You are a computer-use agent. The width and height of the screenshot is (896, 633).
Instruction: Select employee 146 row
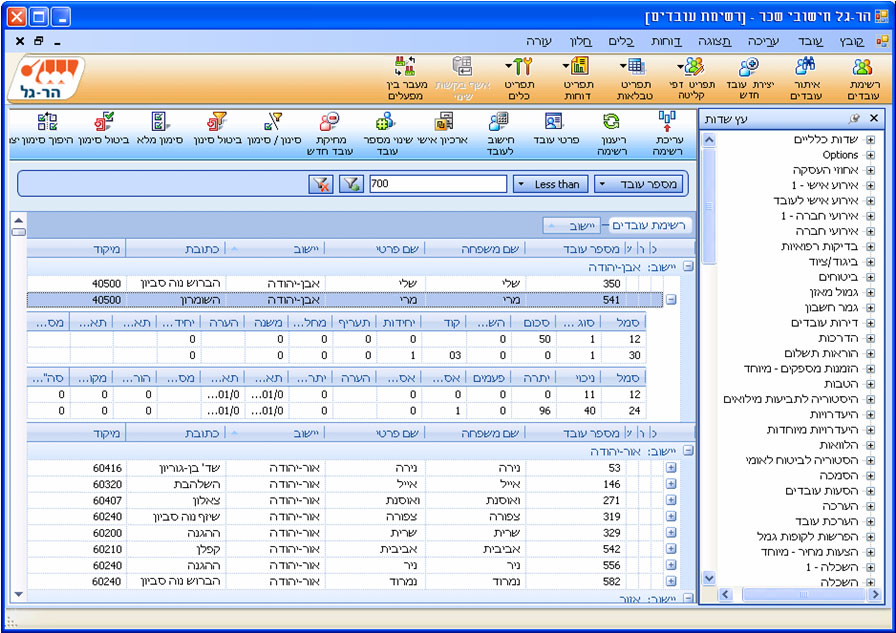click(x=345, y=484)
